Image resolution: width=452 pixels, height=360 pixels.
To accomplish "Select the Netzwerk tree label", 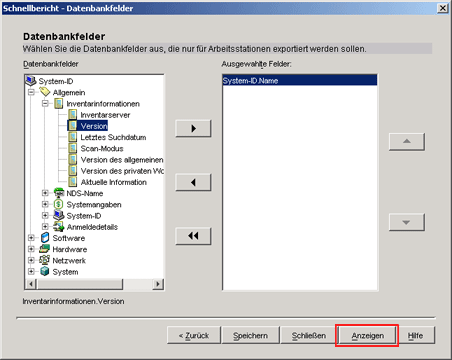I will pyautogui.click(x=69, y=260).
